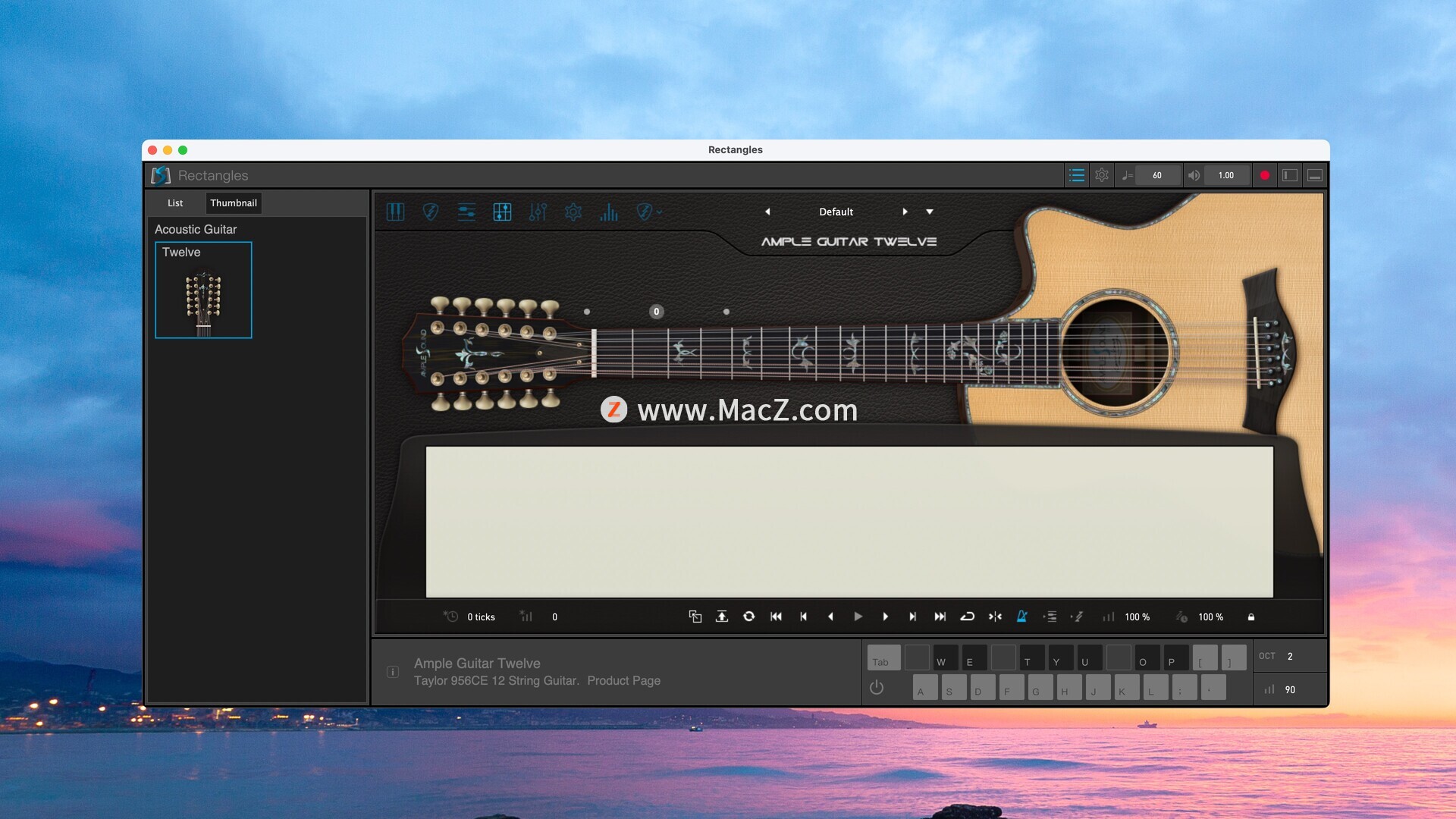Click the Rectangles app logo
The height and width of the screenshot is (819, 1456).
160,175
